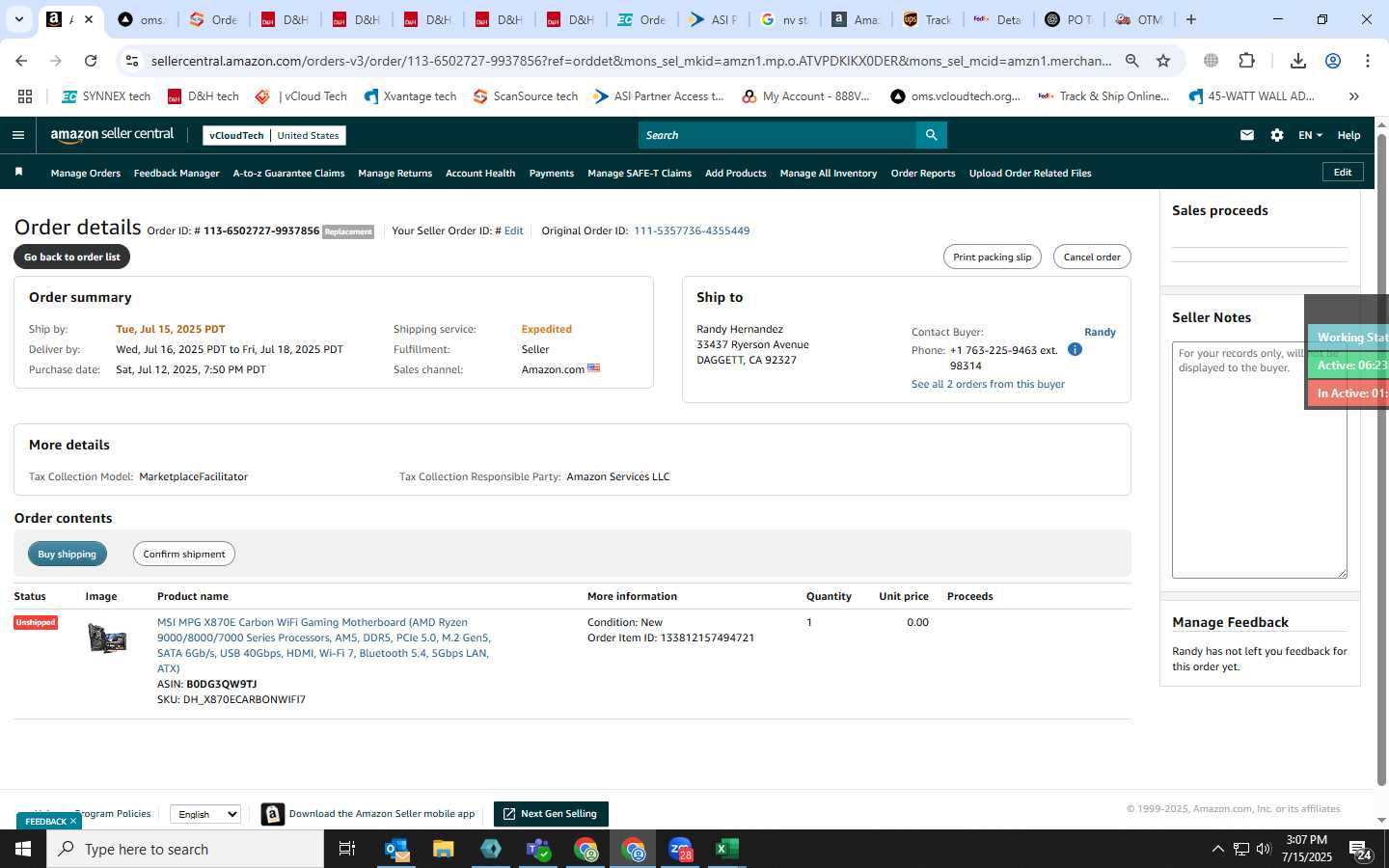Open the EN language dropdown
Viewport: 1389px width, 868px height.
pyautogui.click(x=1310, y=135)
